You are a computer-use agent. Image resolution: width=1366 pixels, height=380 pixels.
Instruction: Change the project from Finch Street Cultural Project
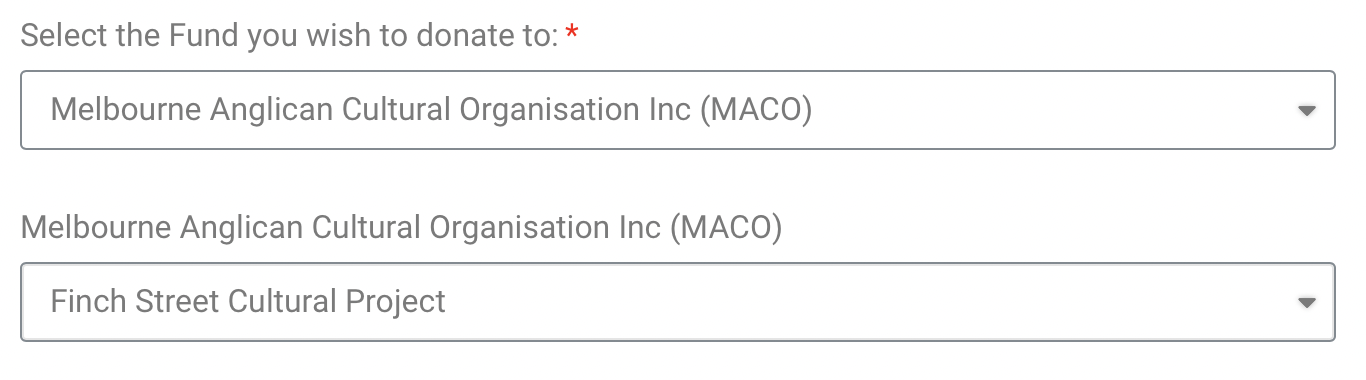[x=678, y=302]
